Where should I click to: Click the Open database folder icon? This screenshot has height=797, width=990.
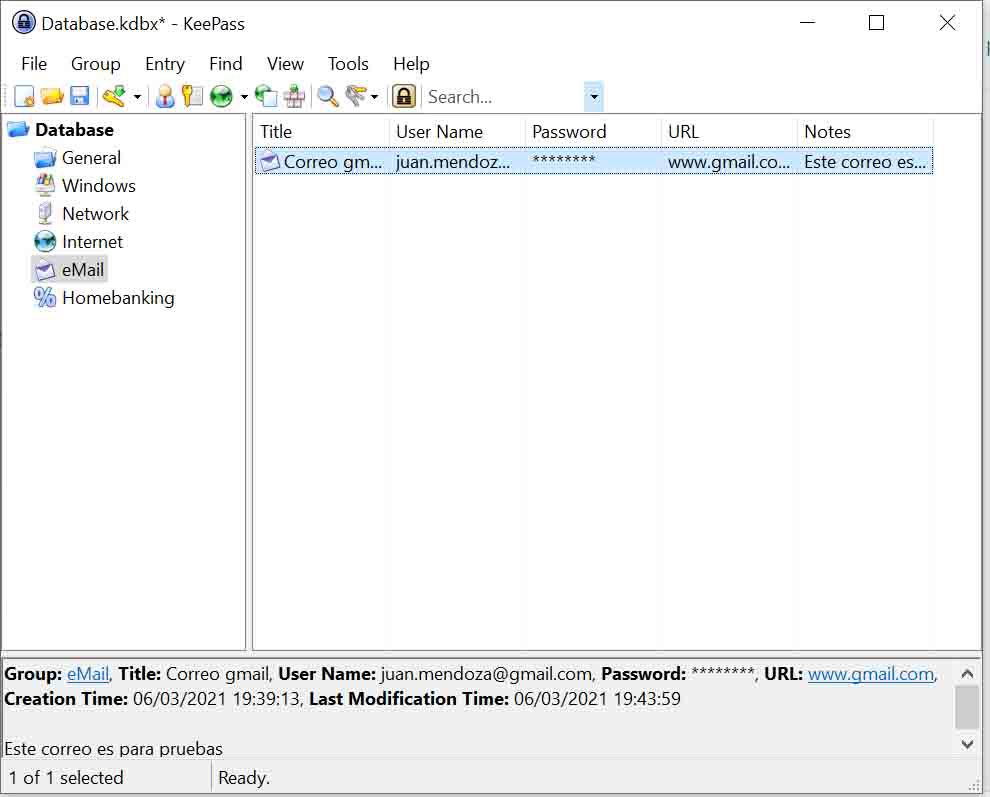(x=52, y=96)
